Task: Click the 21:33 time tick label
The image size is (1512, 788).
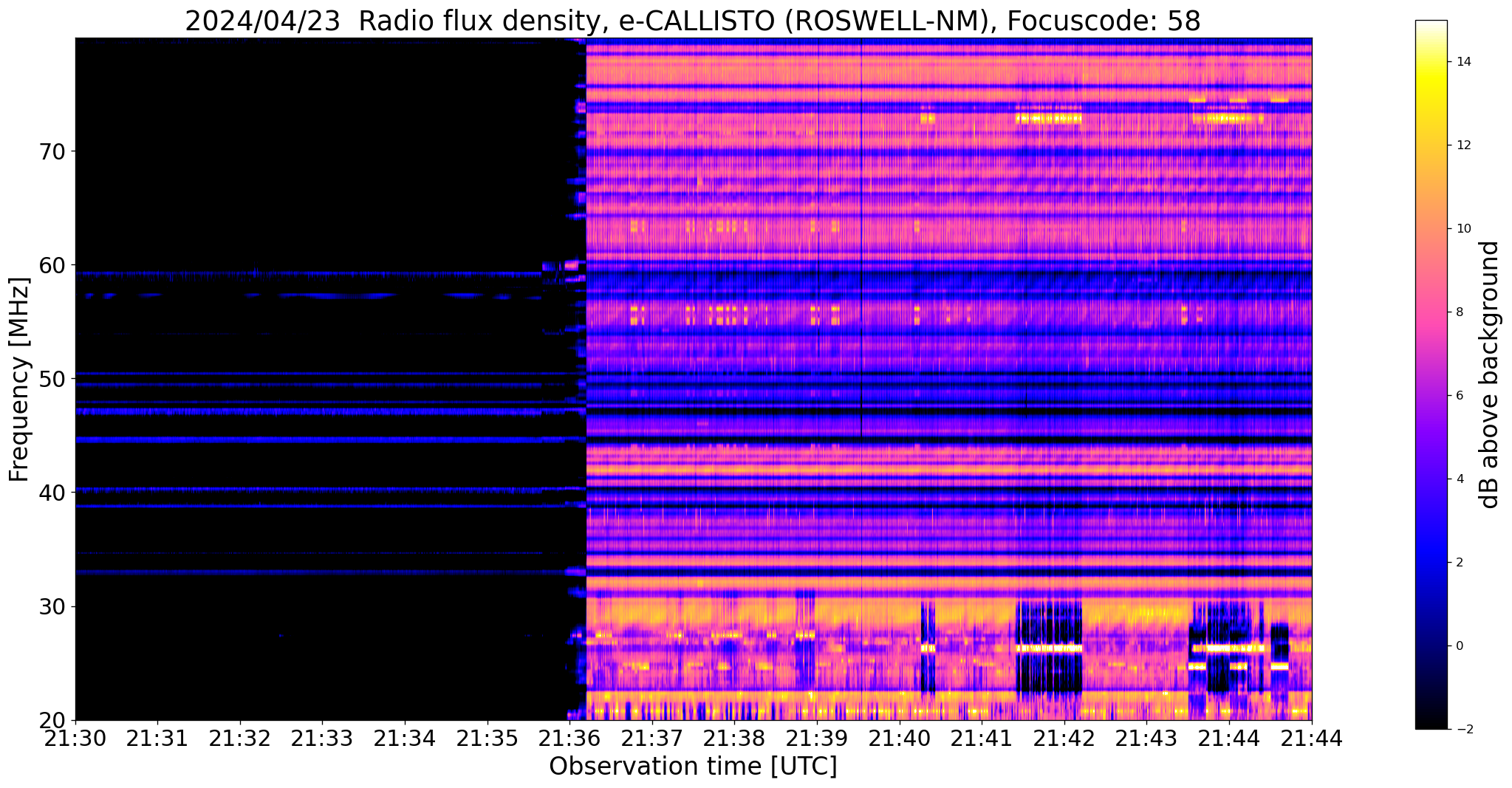Action: (x=322, y=737)
